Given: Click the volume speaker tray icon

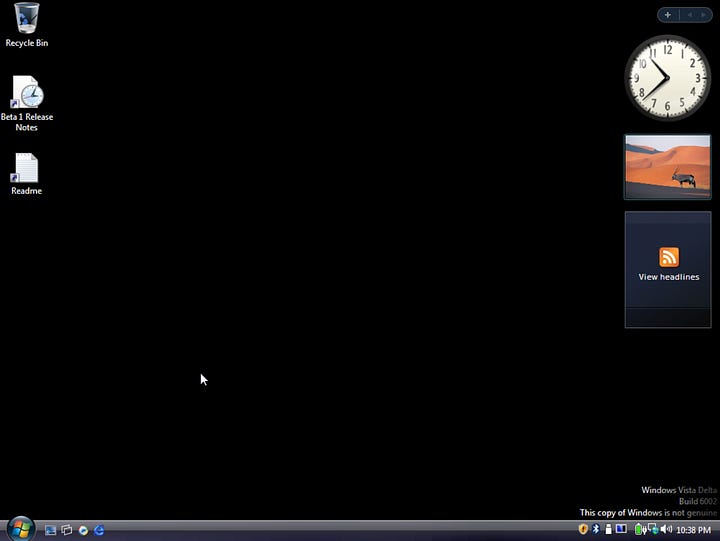Looking at the screenshot, I should (x=666, y=530).
